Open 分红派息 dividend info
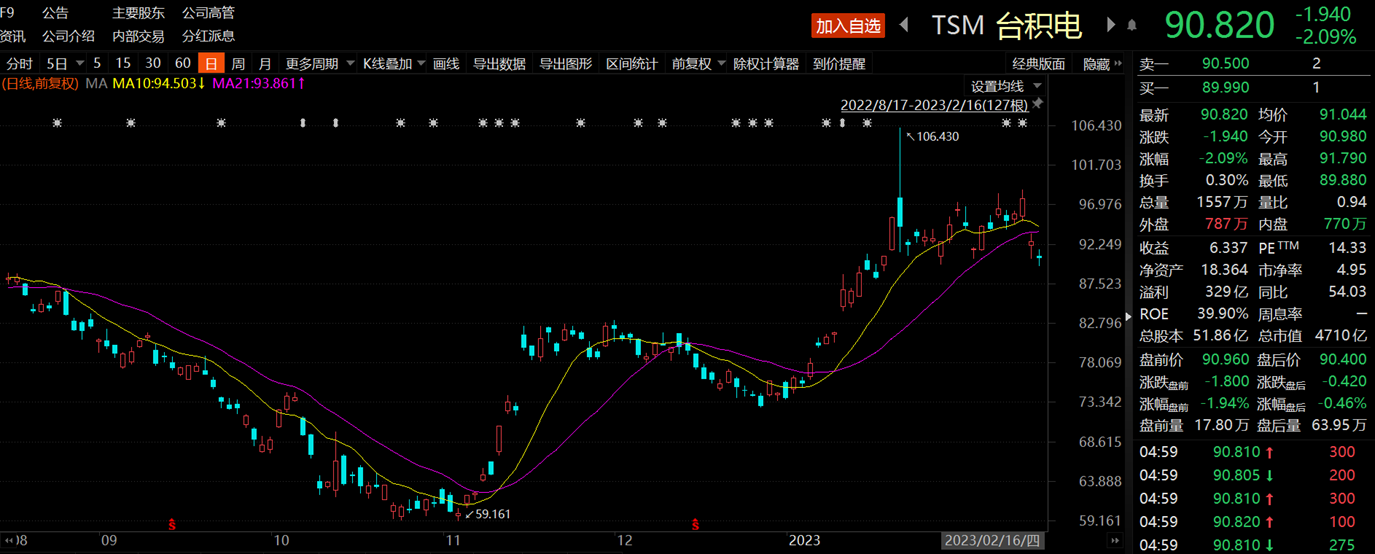 point(208,36)
